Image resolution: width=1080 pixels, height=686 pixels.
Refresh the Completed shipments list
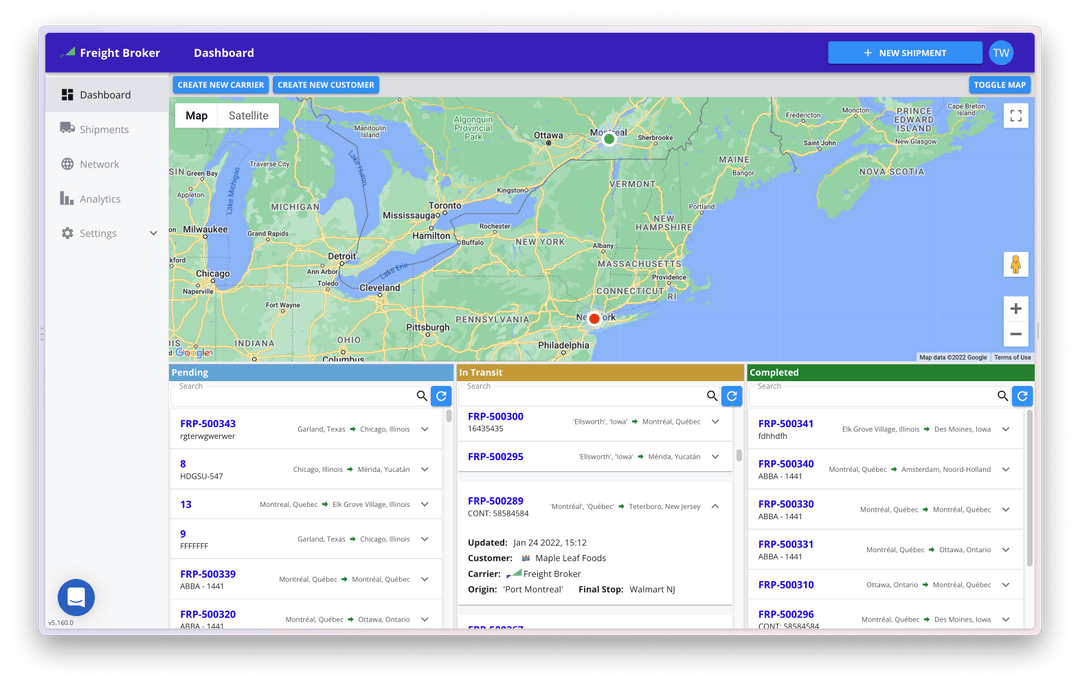pos(1022,396)
